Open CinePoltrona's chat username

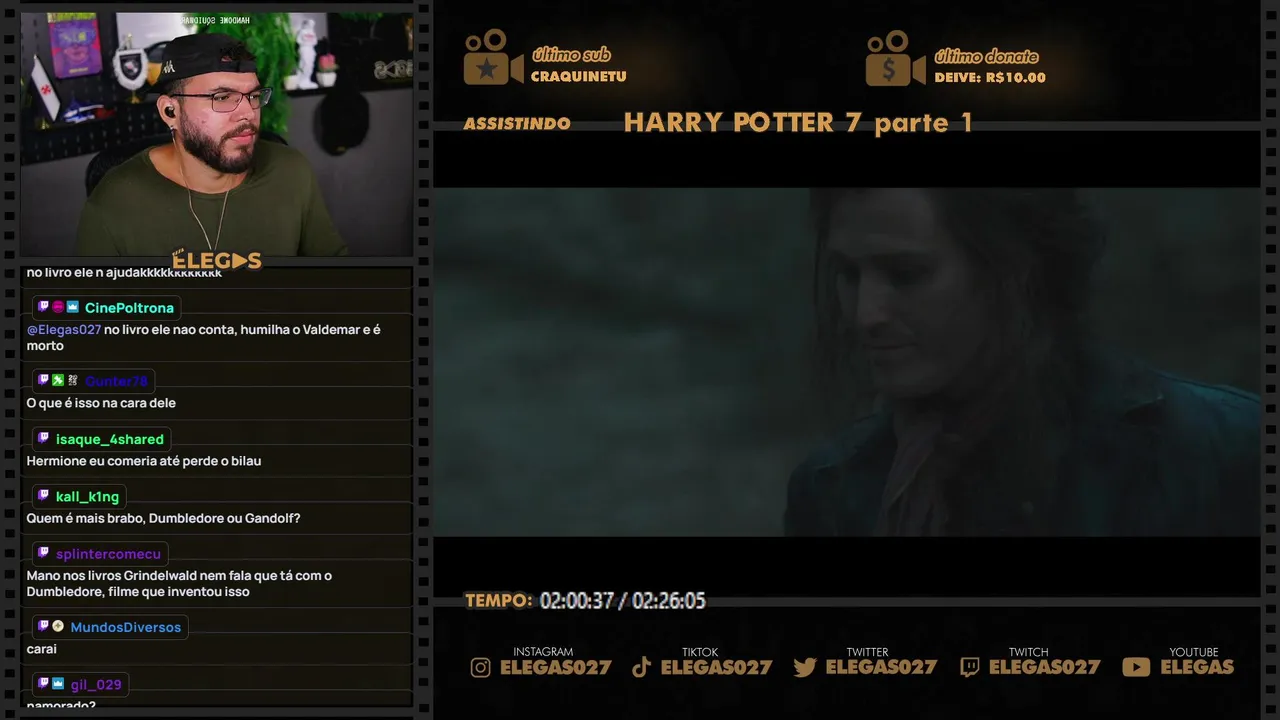coord(129,308)
